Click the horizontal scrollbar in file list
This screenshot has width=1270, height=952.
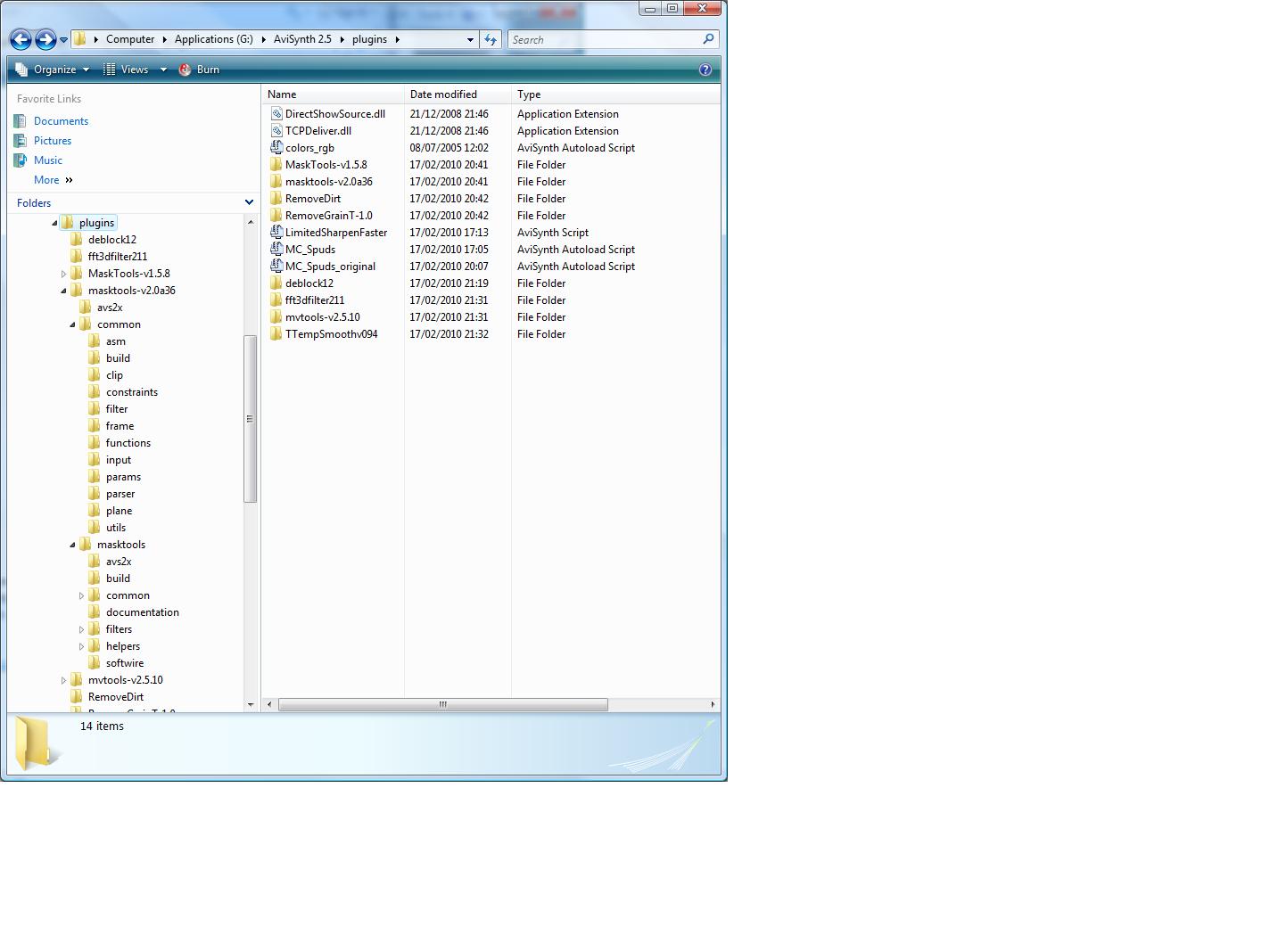click(443, 705)
